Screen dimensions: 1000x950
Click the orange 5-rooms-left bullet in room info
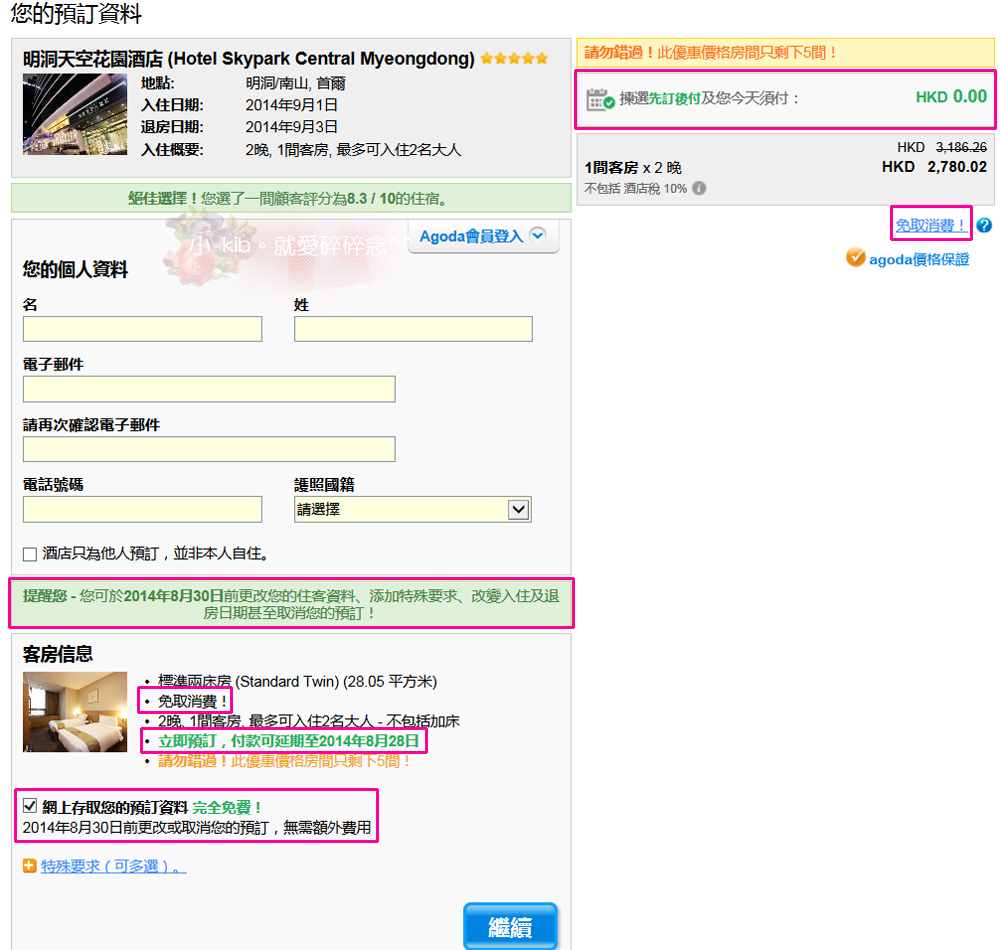click(284, 761)
